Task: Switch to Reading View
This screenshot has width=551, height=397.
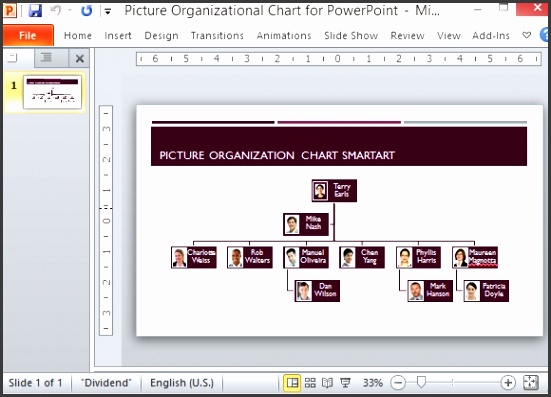Action: [328, 383]
